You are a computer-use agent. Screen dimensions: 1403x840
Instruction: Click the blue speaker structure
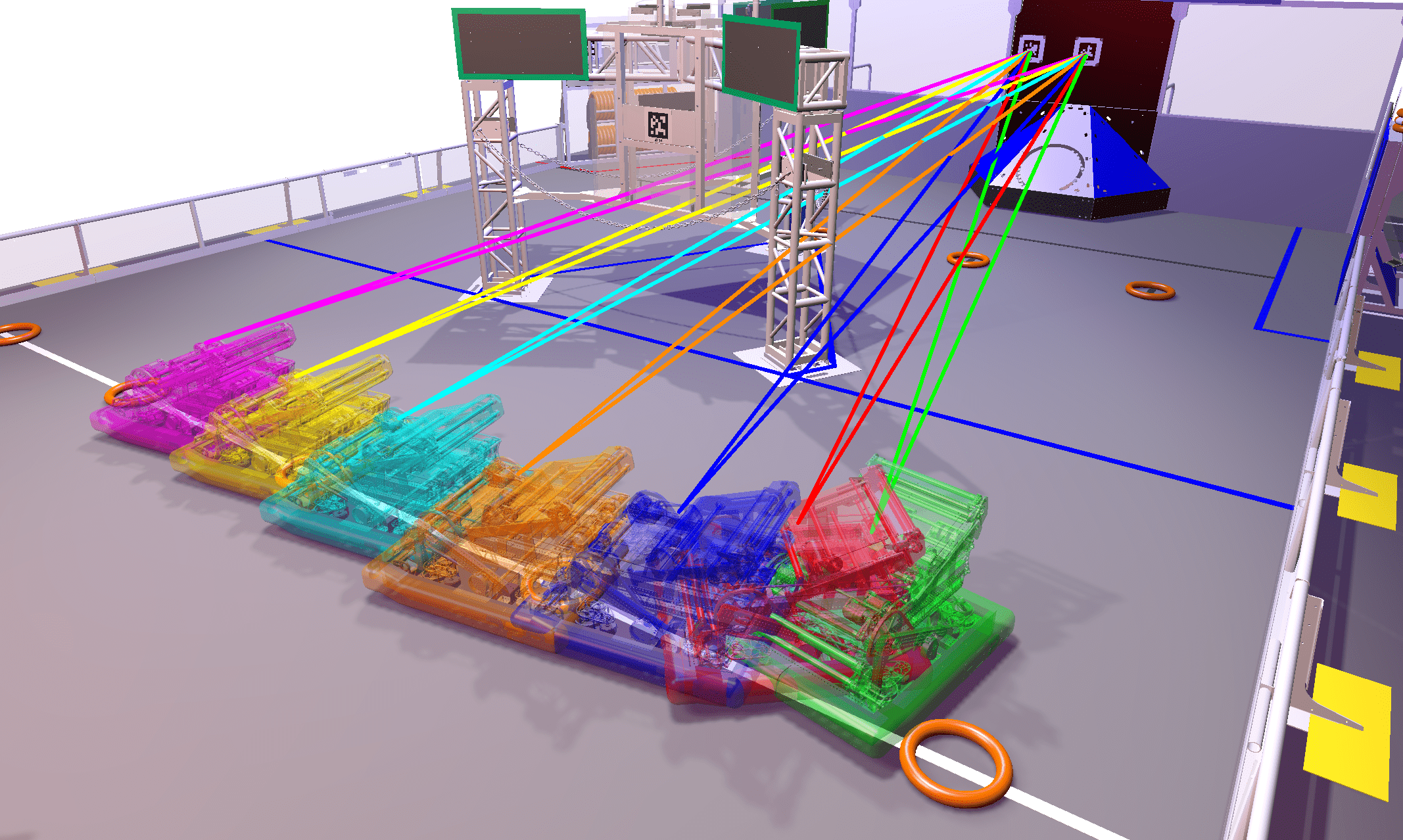[1072, 161]
